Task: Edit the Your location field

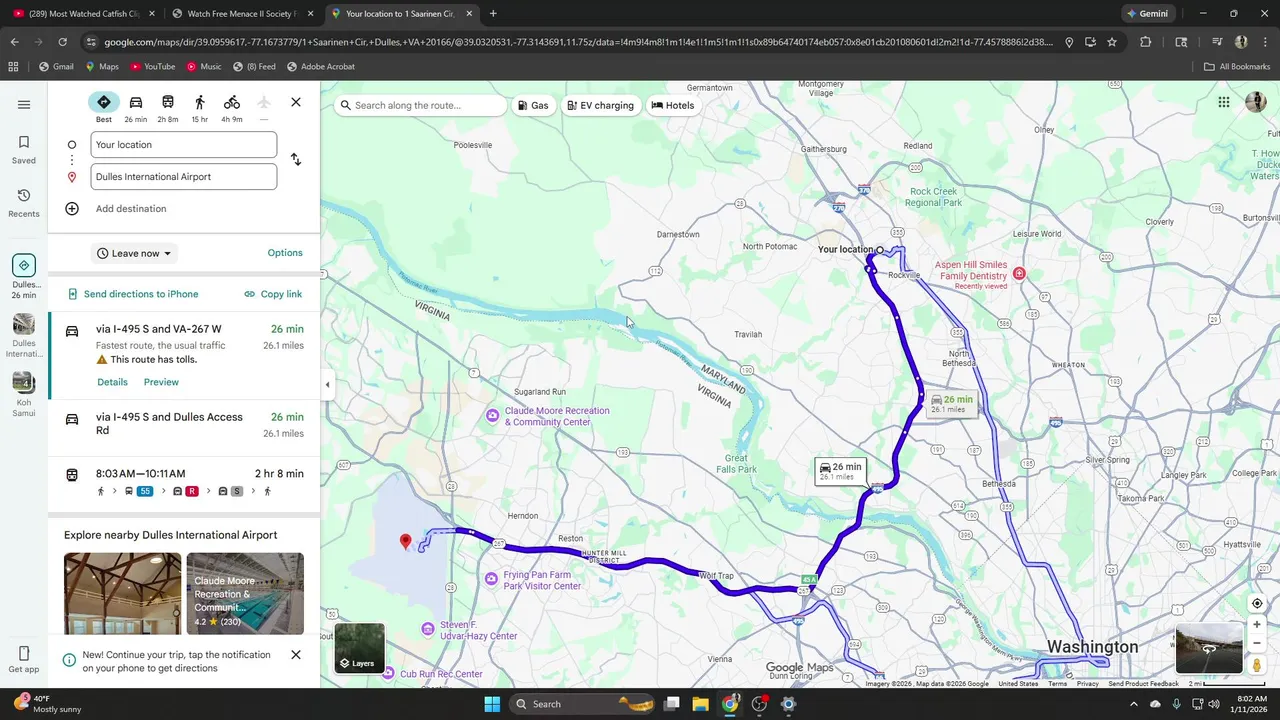Action: tap(183, 145)
